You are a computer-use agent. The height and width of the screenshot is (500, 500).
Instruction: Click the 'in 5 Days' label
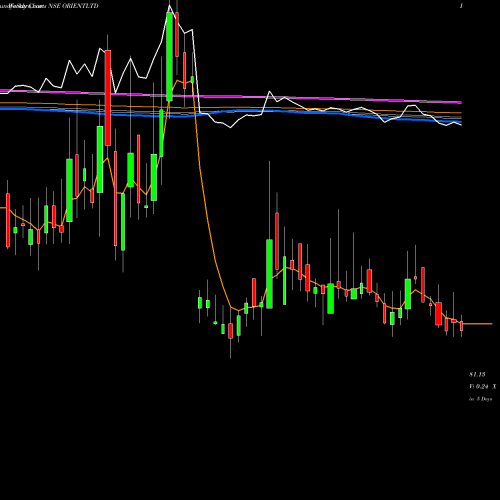click(480, 399)
